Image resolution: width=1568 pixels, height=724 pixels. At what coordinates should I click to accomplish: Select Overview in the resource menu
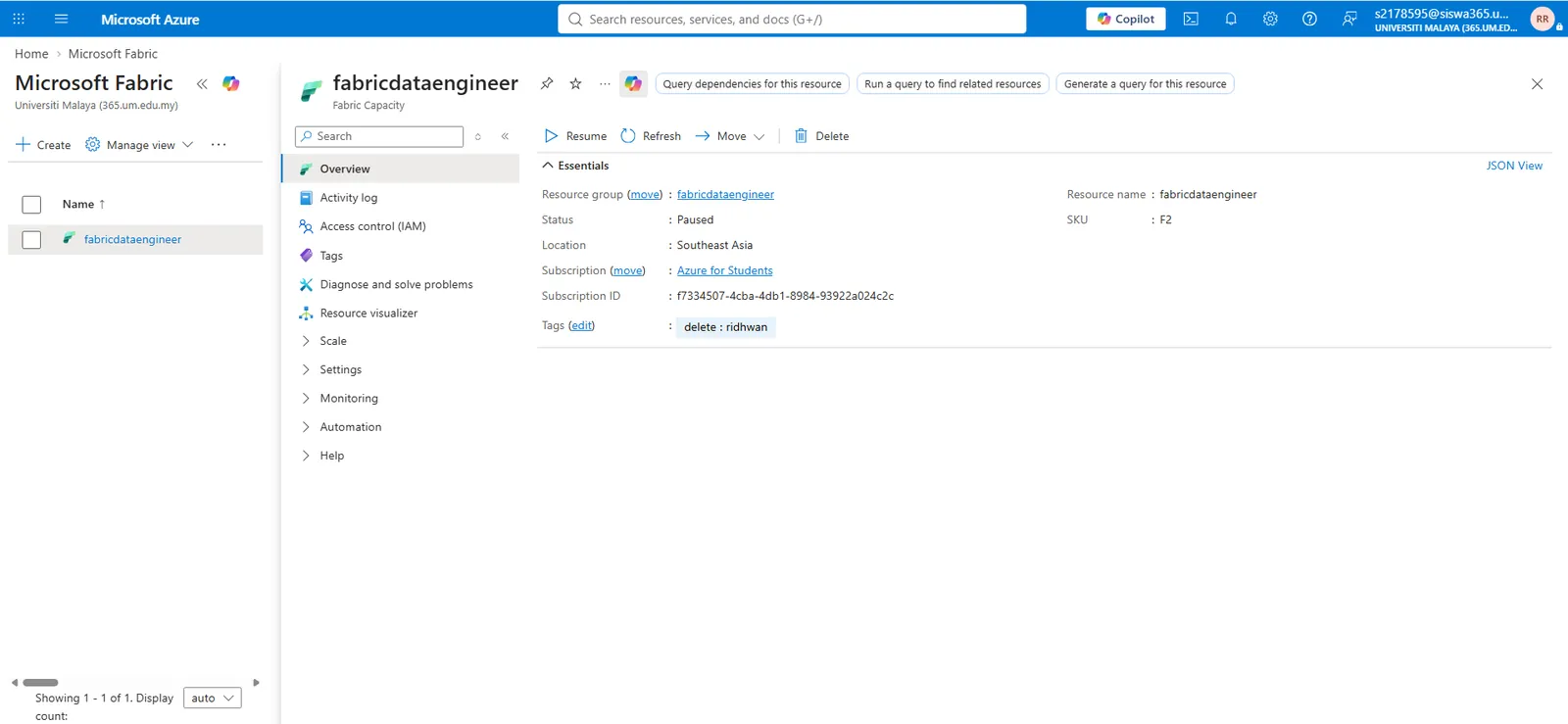tap(401, 169)
